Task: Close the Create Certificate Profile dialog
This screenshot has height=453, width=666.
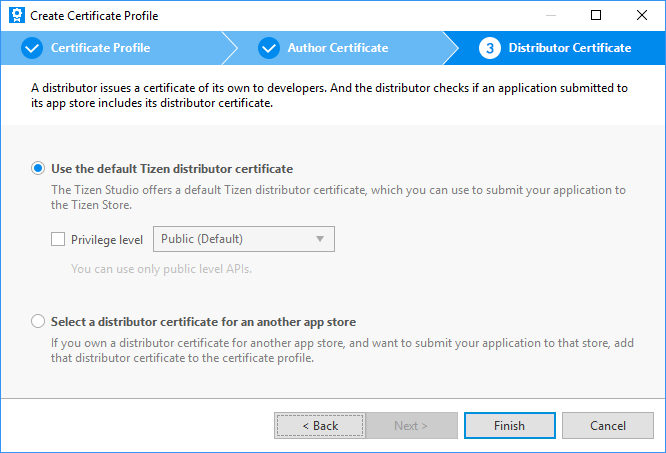Action: pos(642,16)
